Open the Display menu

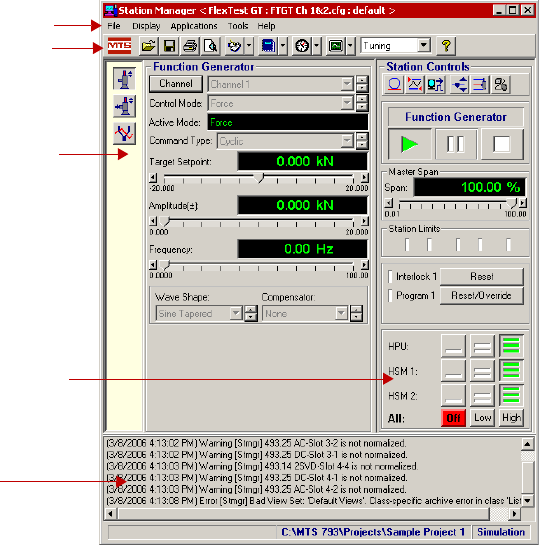(x=146, y=26)
